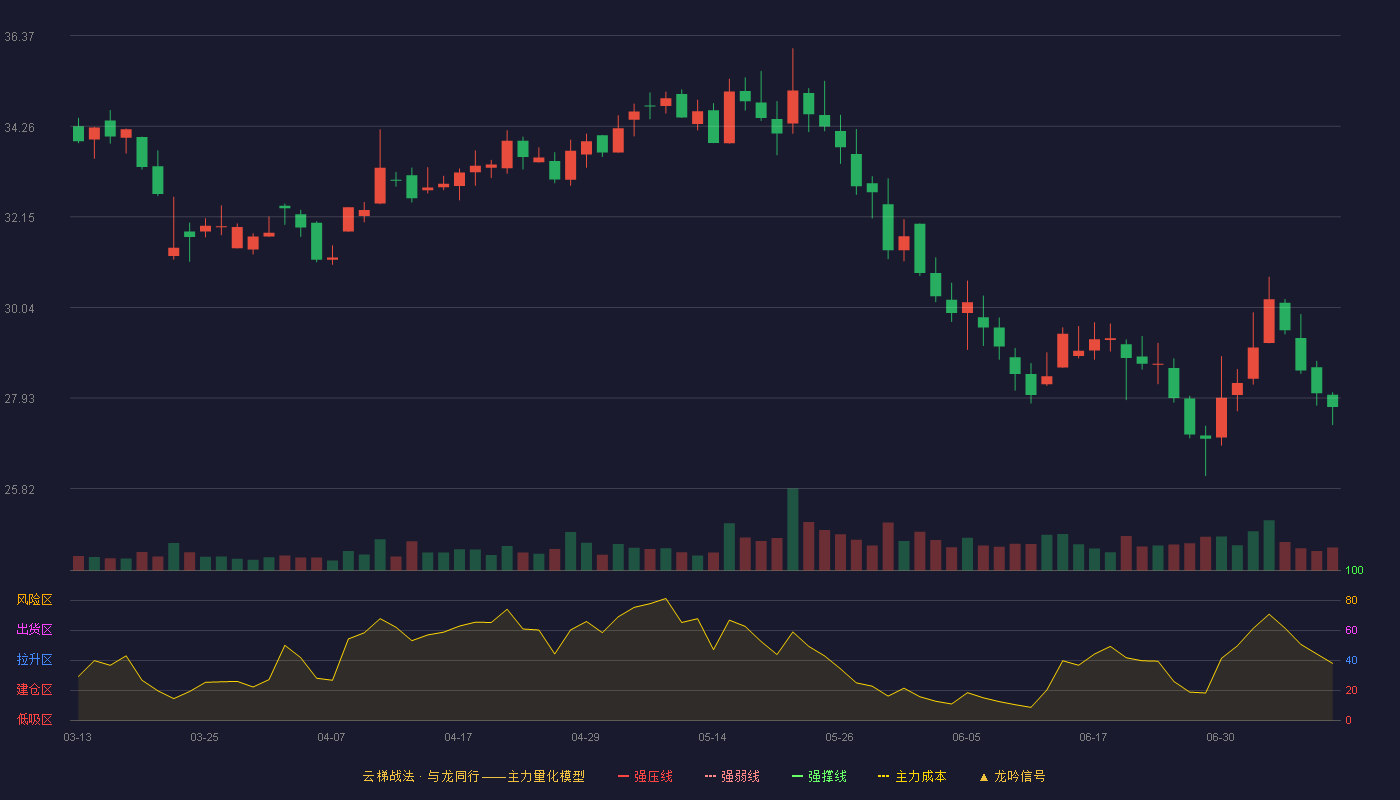Click the 03-25 date label
The width and height of the screenshot is (1400, 800).
204,737
